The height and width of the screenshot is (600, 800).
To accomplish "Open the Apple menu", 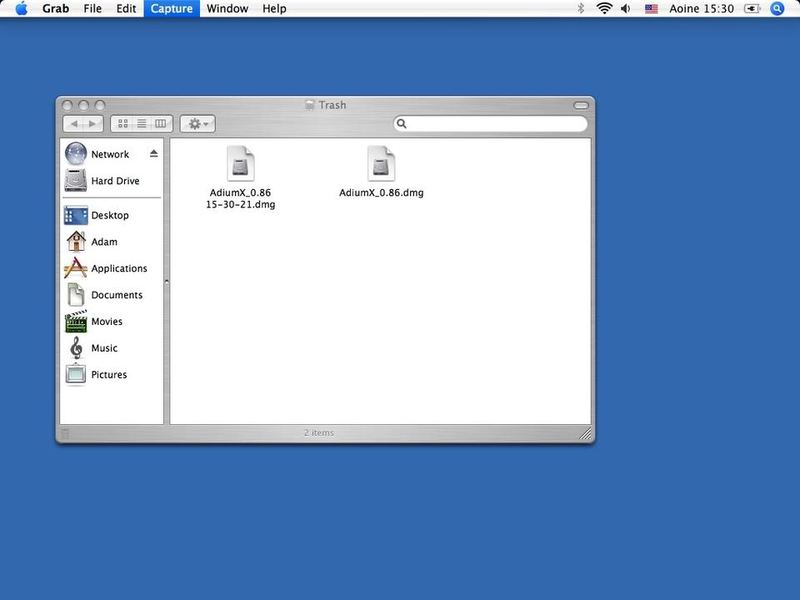I will (20, 9).
